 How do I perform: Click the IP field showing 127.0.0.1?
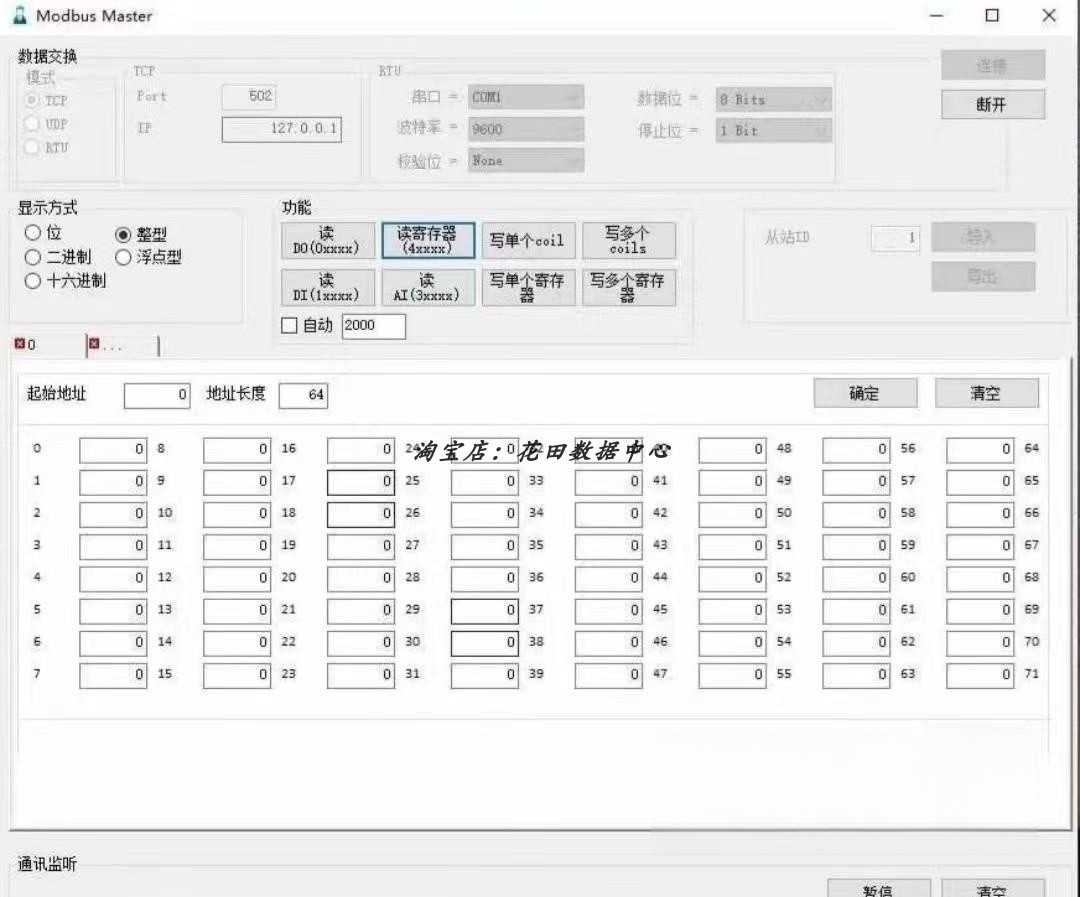coord(282,129)
